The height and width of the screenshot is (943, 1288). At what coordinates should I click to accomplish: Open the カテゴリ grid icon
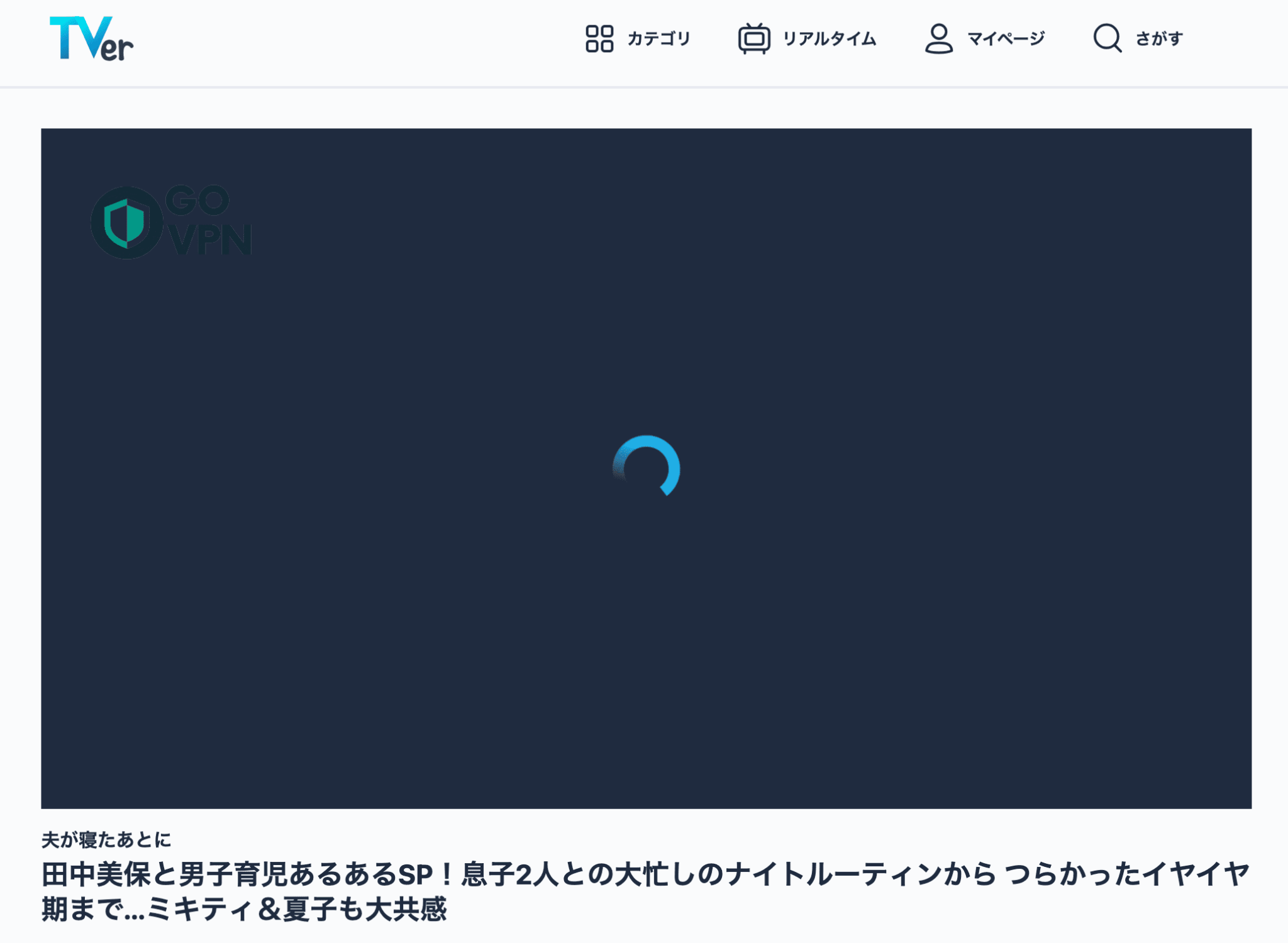pos(601,38)
